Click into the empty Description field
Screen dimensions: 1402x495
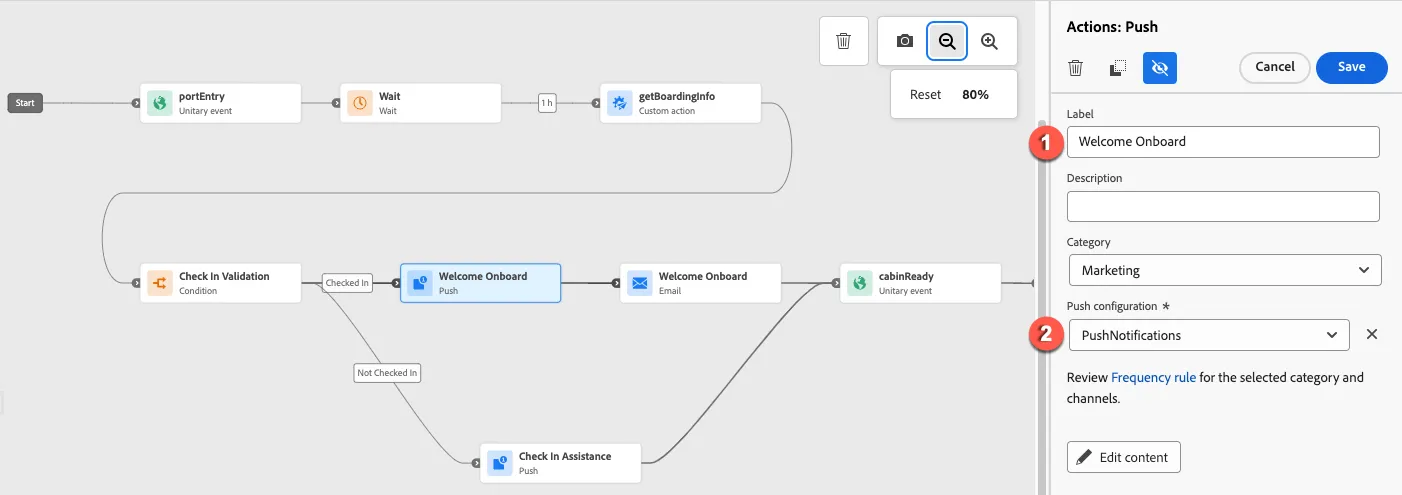coord(1223,206)
